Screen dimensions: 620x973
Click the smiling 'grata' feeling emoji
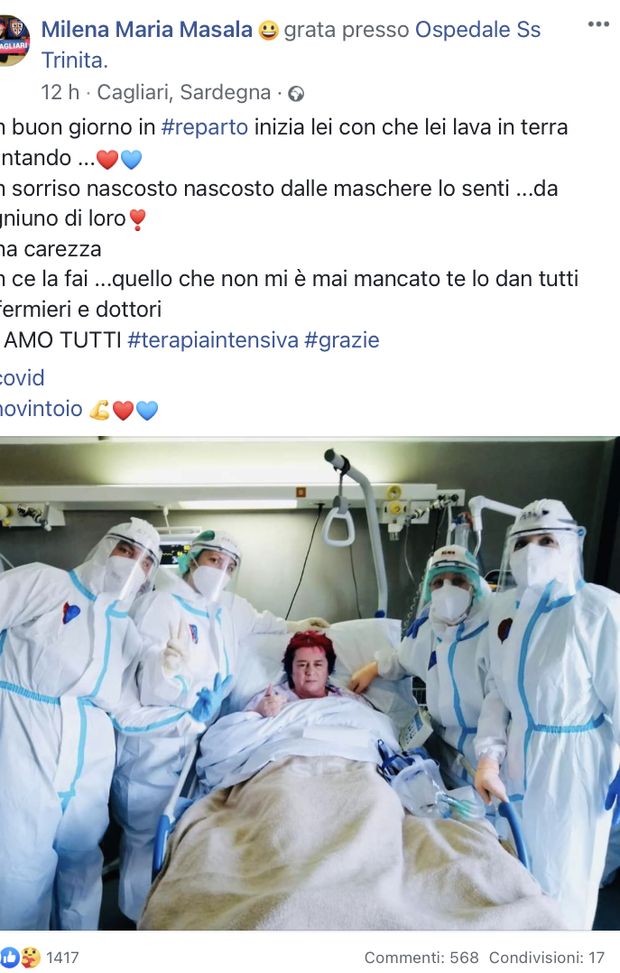[x=268, y=30]
